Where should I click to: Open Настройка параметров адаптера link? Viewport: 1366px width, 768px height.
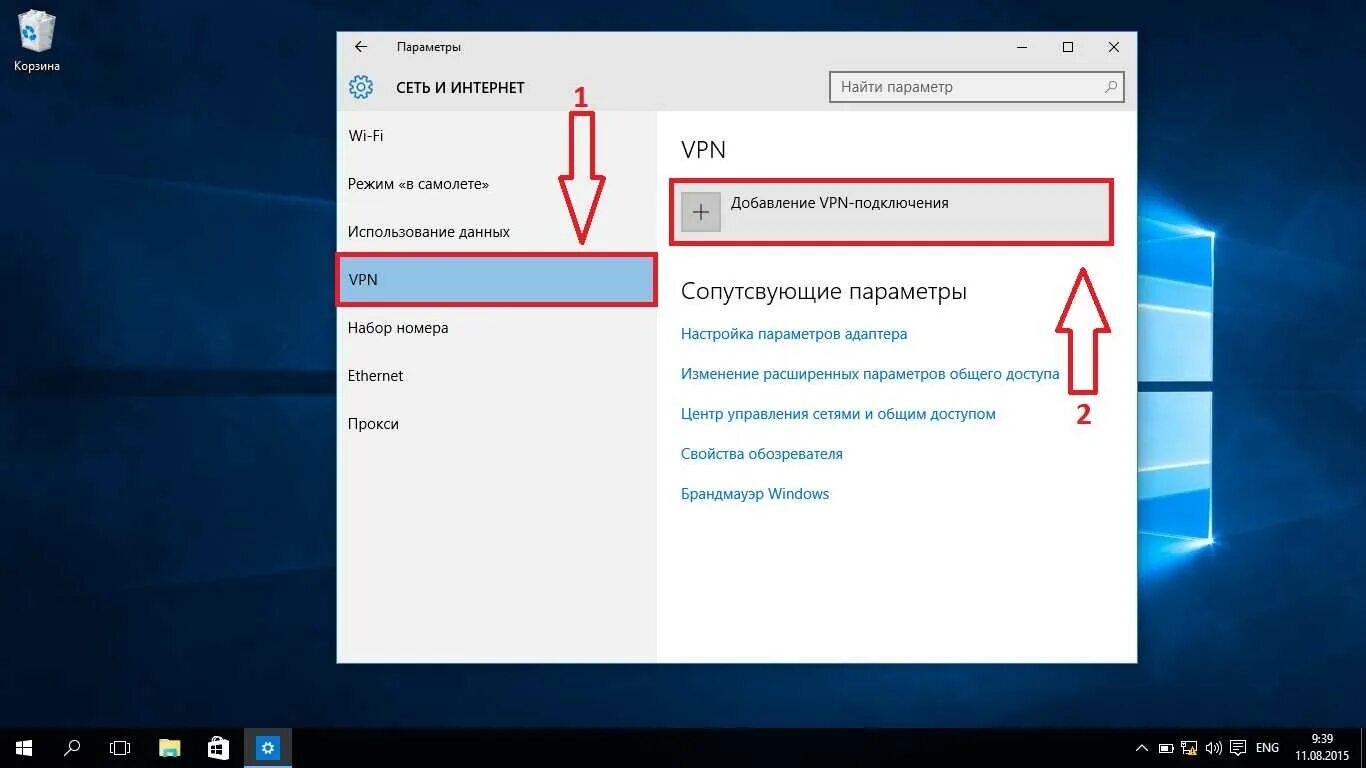[794, 334]
